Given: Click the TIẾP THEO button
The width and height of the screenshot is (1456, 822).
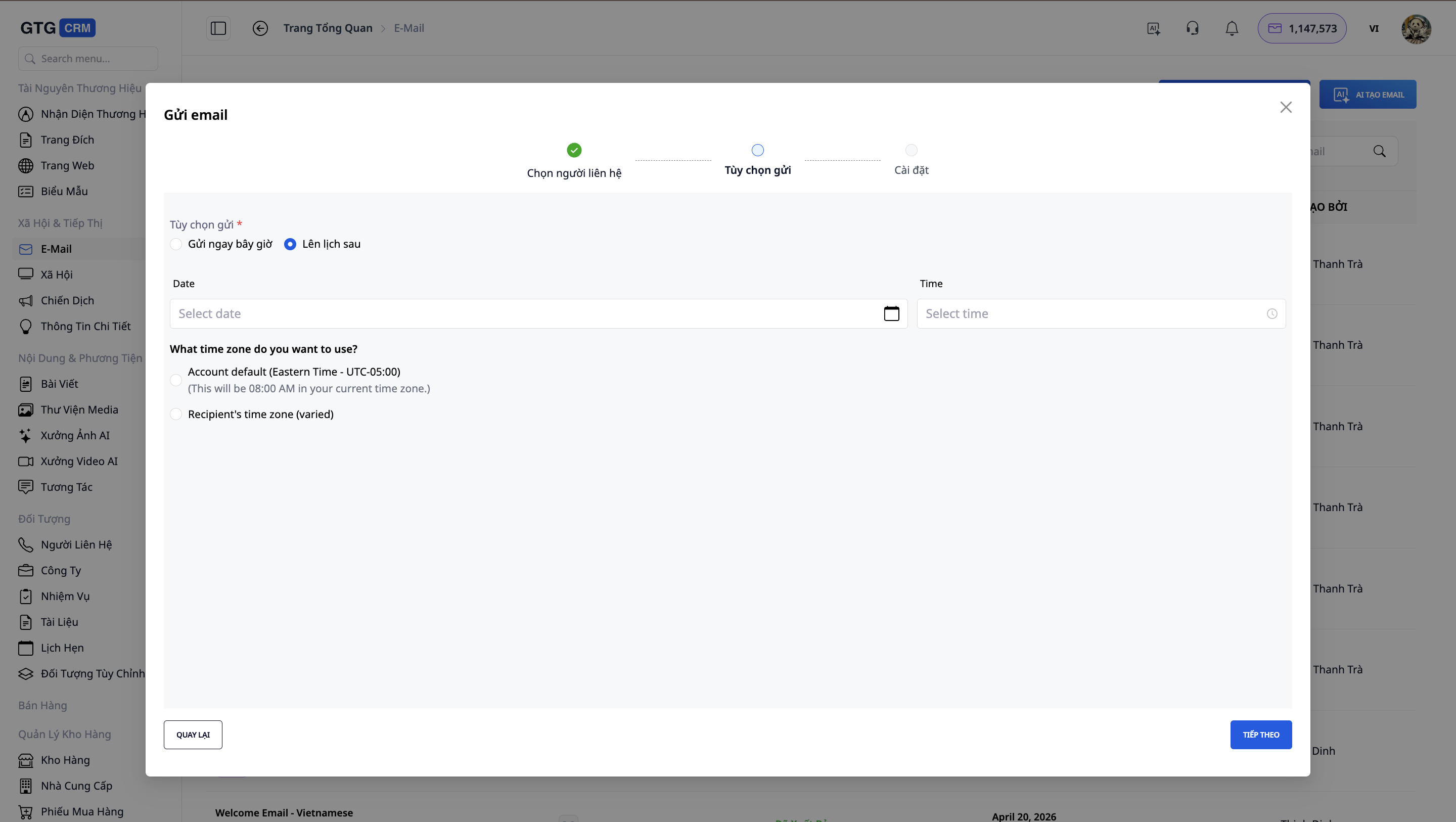Looking at the screenshot, I should click(1261, 735).
